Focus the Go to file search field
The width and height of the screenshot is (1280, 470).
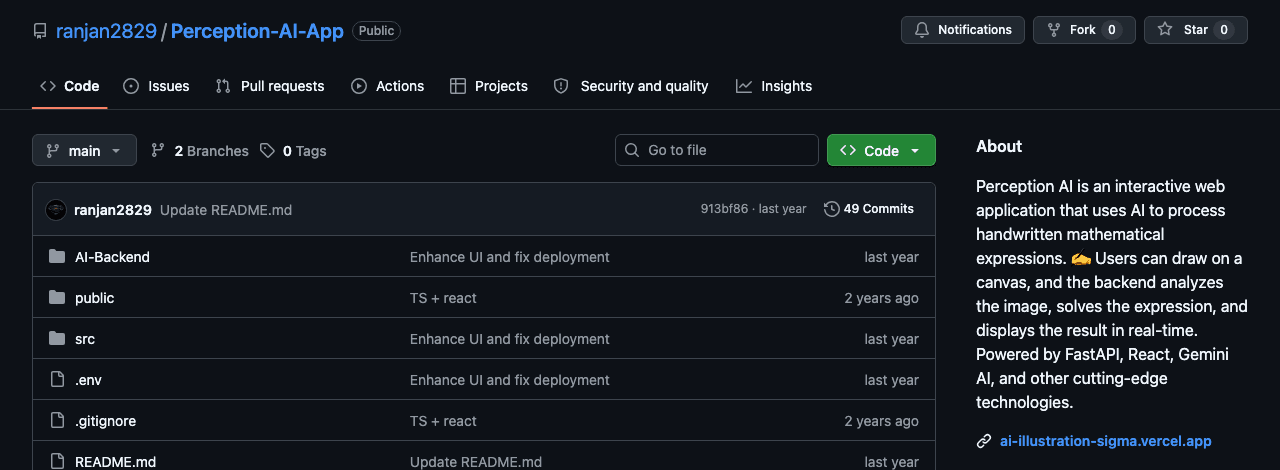(x=717, y=150)
